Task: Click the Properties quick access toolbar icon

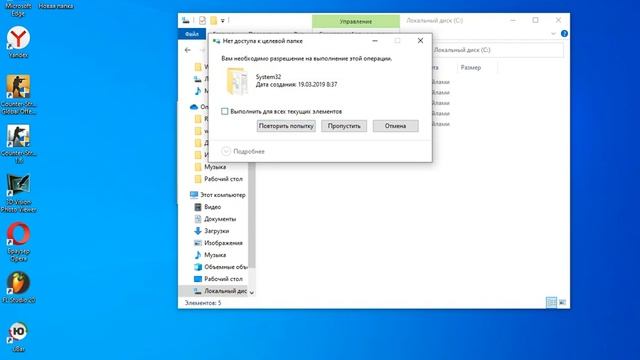Action: pyautogui.click(x=202, y=20)
